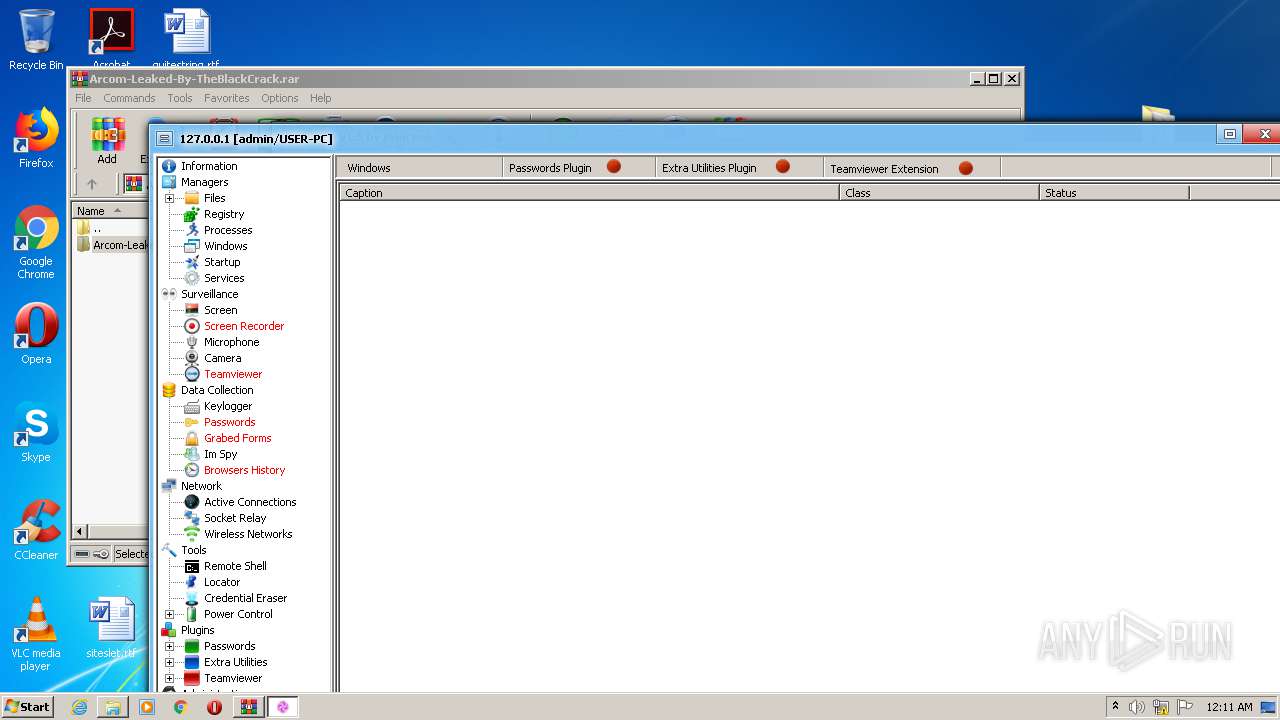This screenshot has width=1280, height=720.
Task: Open the WinRAR Commands menu
Action: click(x=129, y=98)
